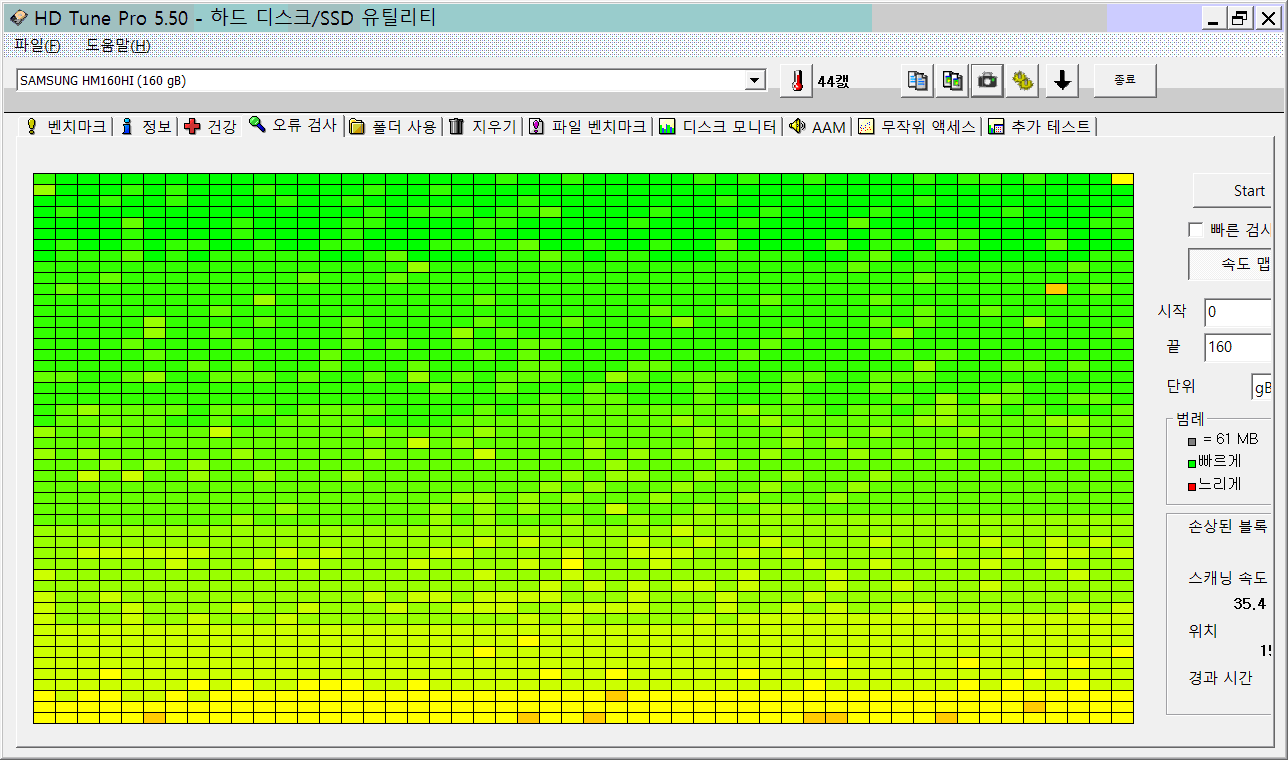The width and height of the screenshot is (1288, 760).
Task: Click the 스캐닝 속도 label
Action: pyautogui.click(x=1227, y=578)
